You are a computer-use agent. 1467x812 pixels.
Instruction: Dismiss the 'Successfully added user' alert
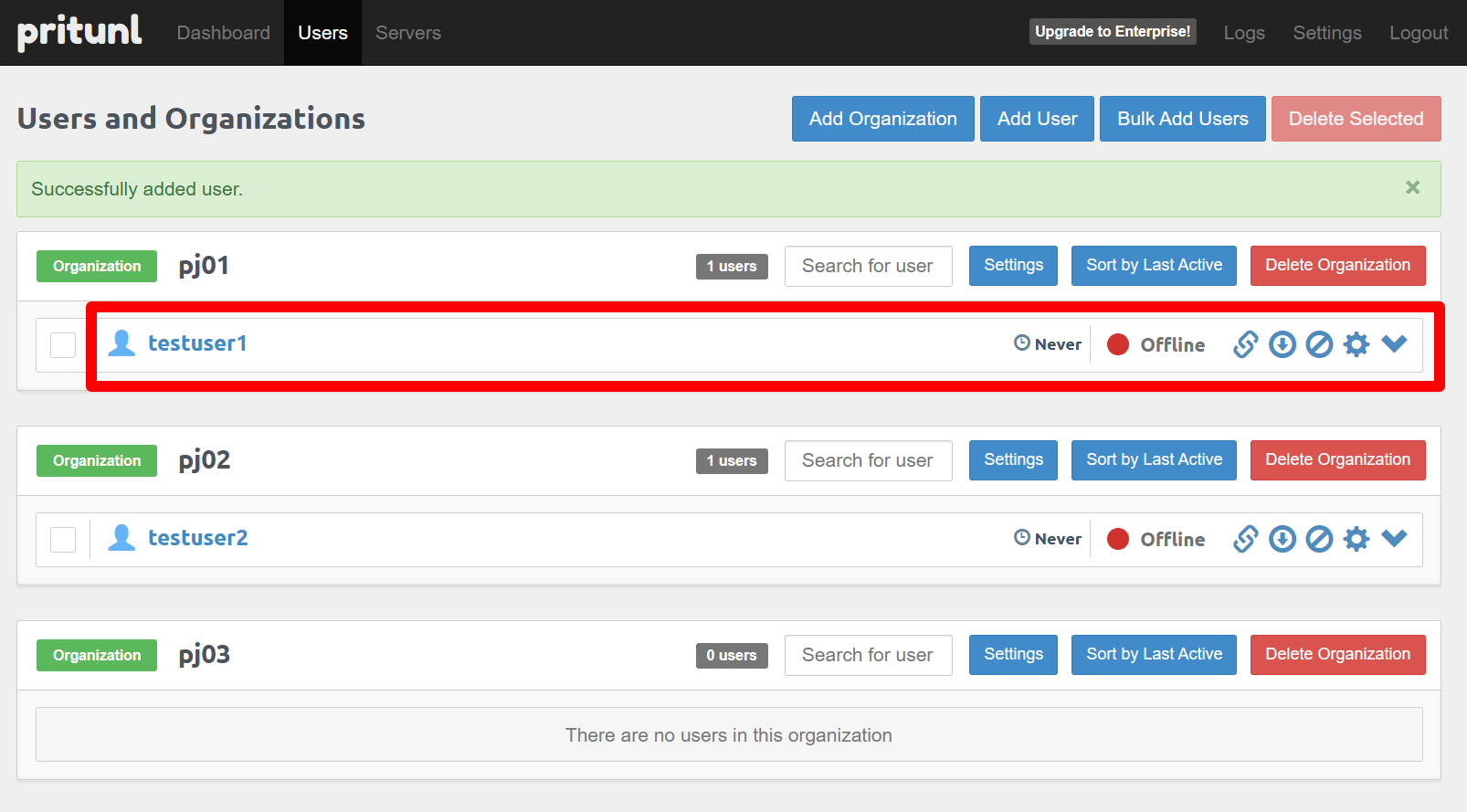(x=1412, y=187)
